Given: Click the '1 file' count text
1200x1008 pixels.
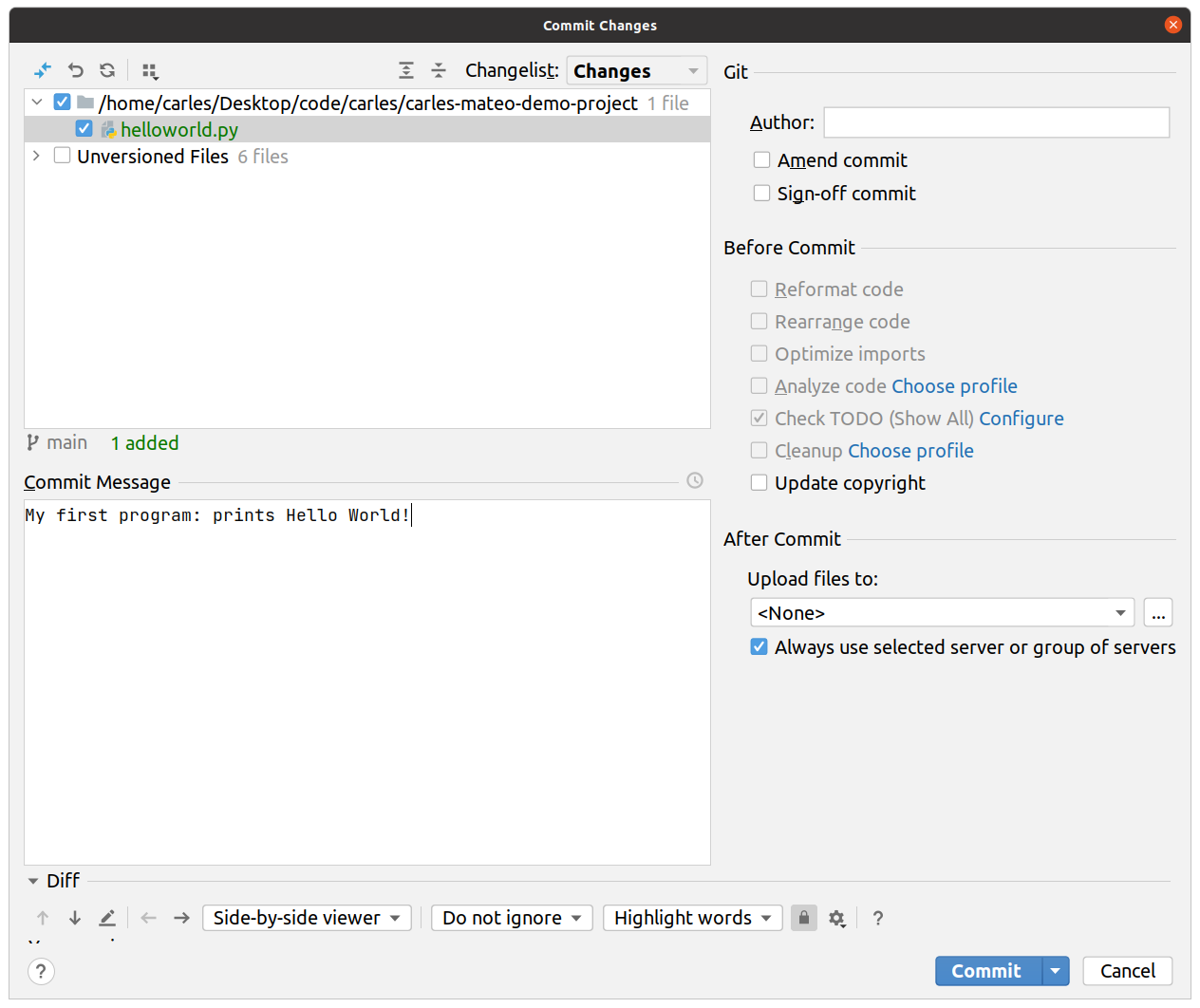Looking at the screenshot, I should [x=668, y=103].
